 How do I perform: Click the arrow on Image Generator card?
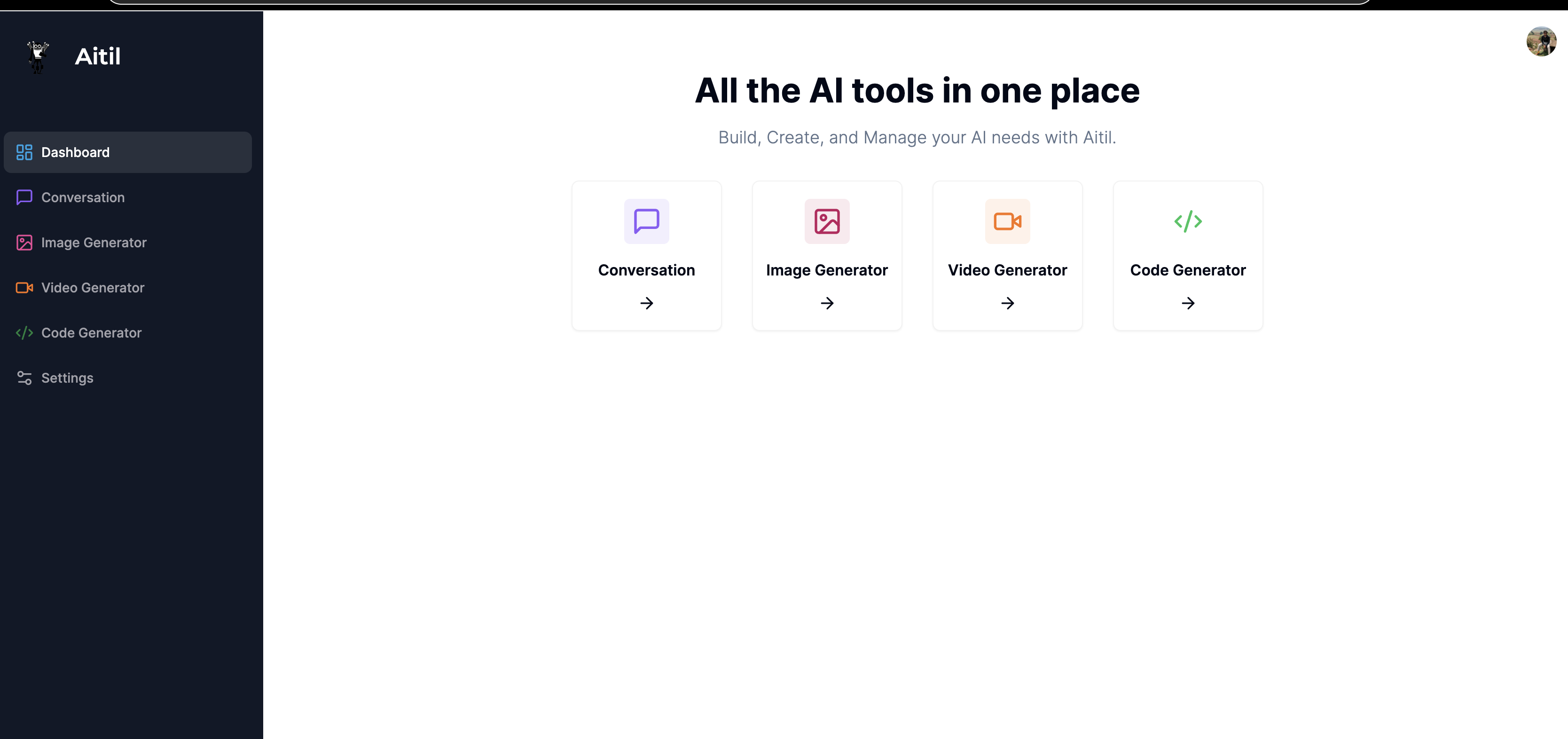coord(827,303)
